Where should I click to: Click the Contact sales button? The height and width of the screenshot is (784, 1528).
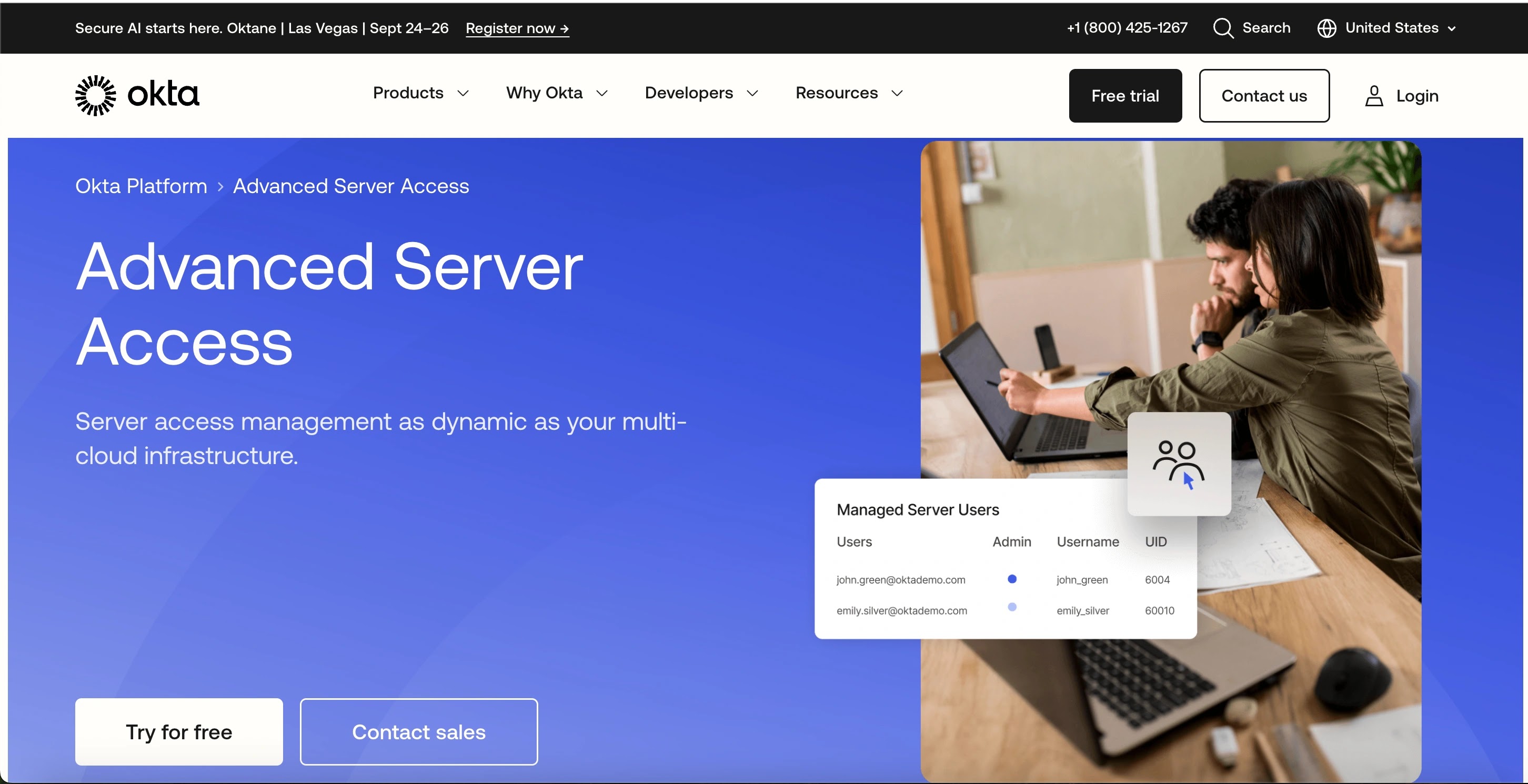click(418, 731)
